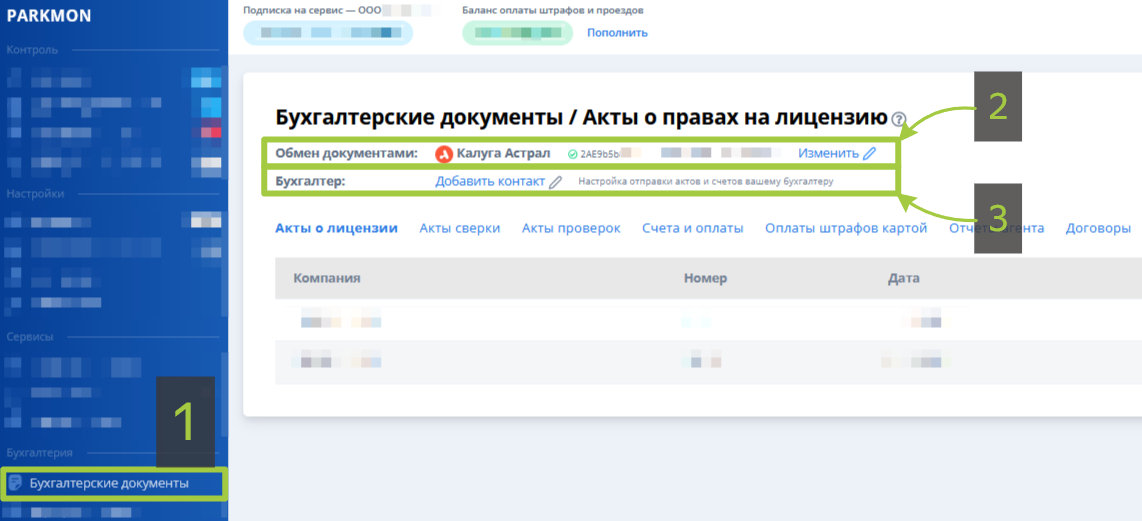Switch to the Акты сверки tab
The height and width of the screenshot is (521, 1142).
[460, 228]
